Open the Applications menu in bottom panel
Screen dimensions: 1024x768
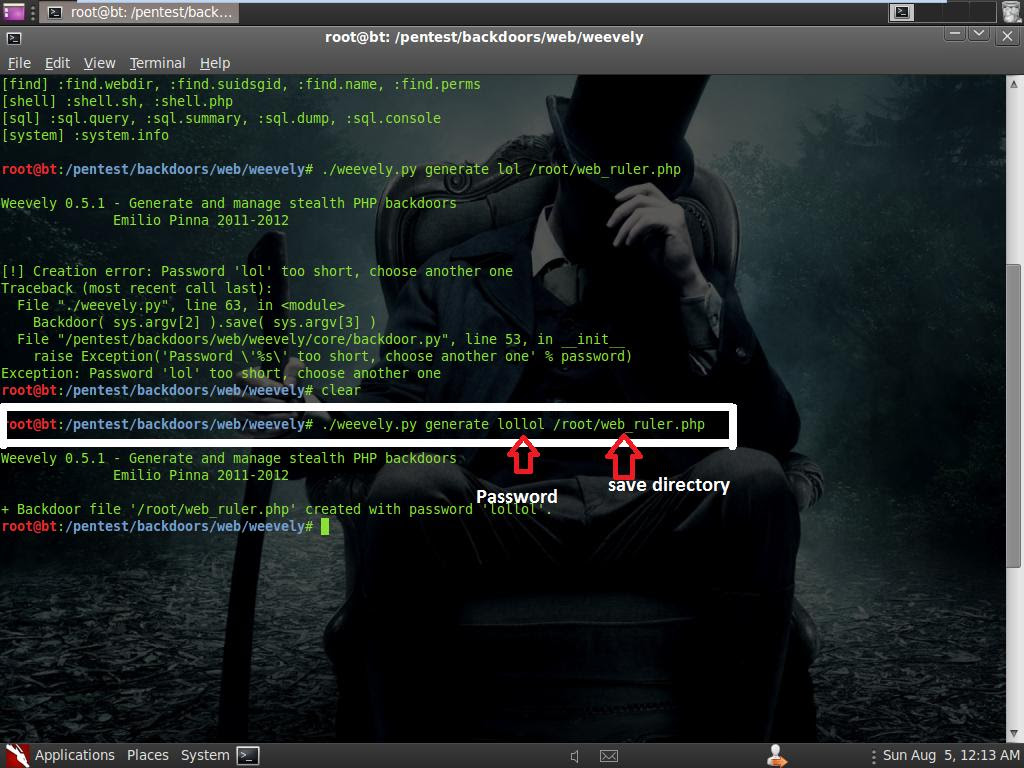click(x=74, y=756)
